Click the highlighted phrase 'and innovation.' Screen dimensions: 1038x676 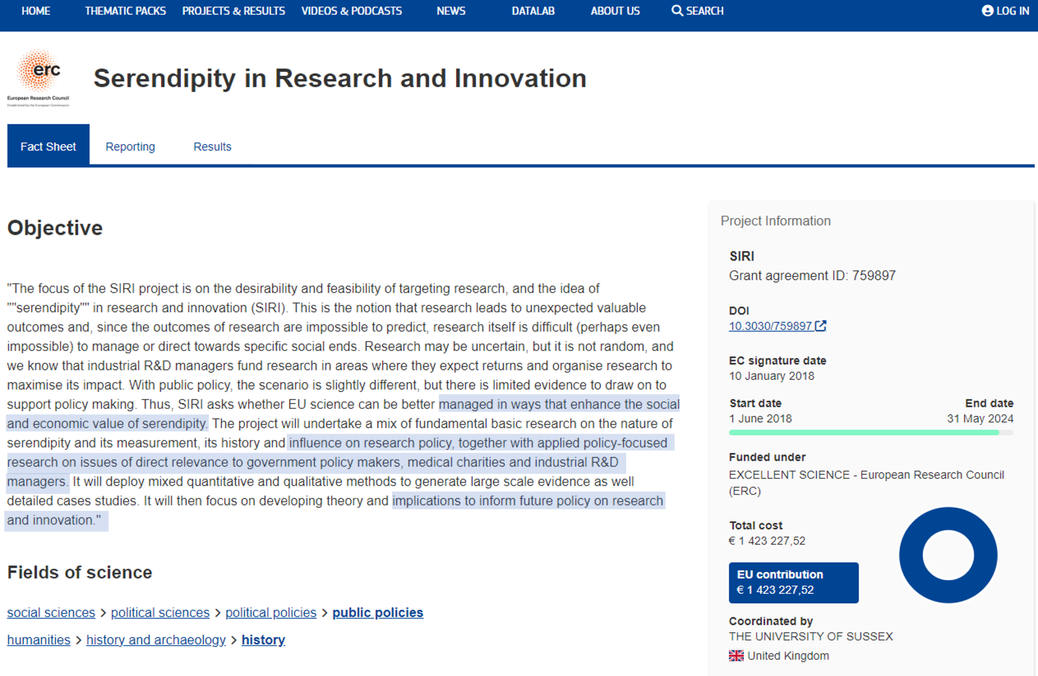(54, 520)
